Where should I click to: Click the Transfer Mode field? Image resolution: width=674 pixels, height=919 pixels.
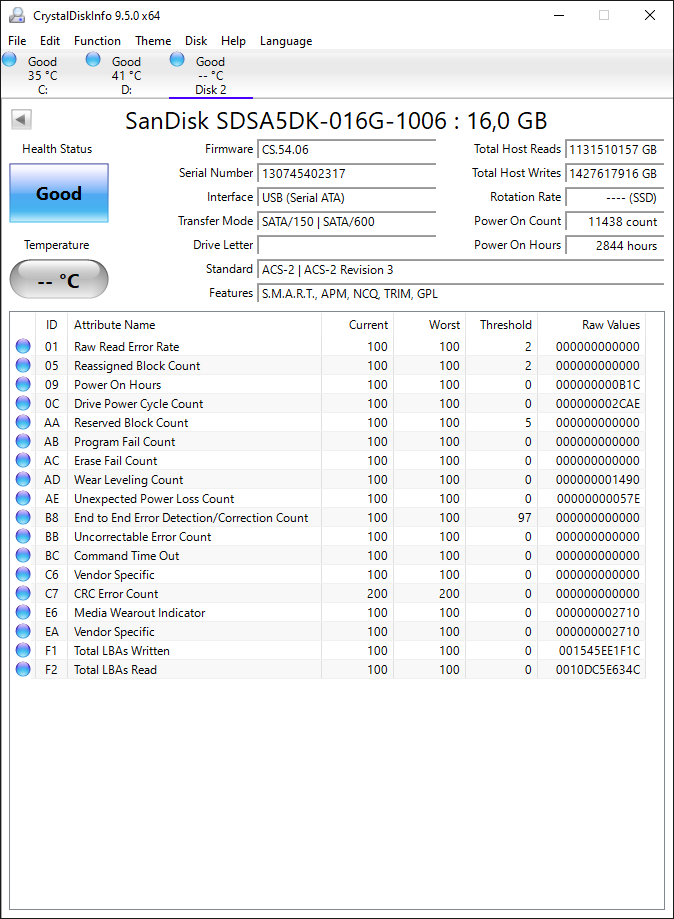tap(347, 222)
